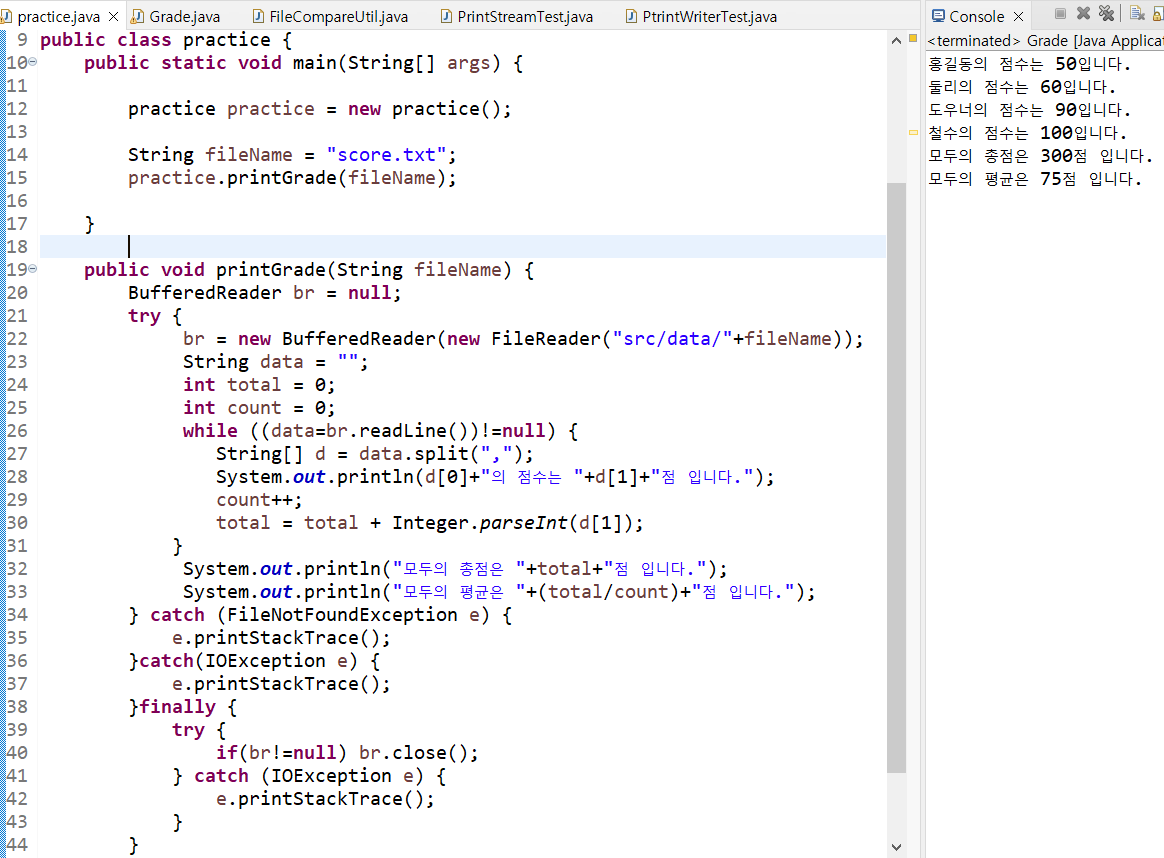Viewport: 1164px width, 858px height.
Task: Terminate the running program via Console stop icon
Action: [x=1060, y=13]
